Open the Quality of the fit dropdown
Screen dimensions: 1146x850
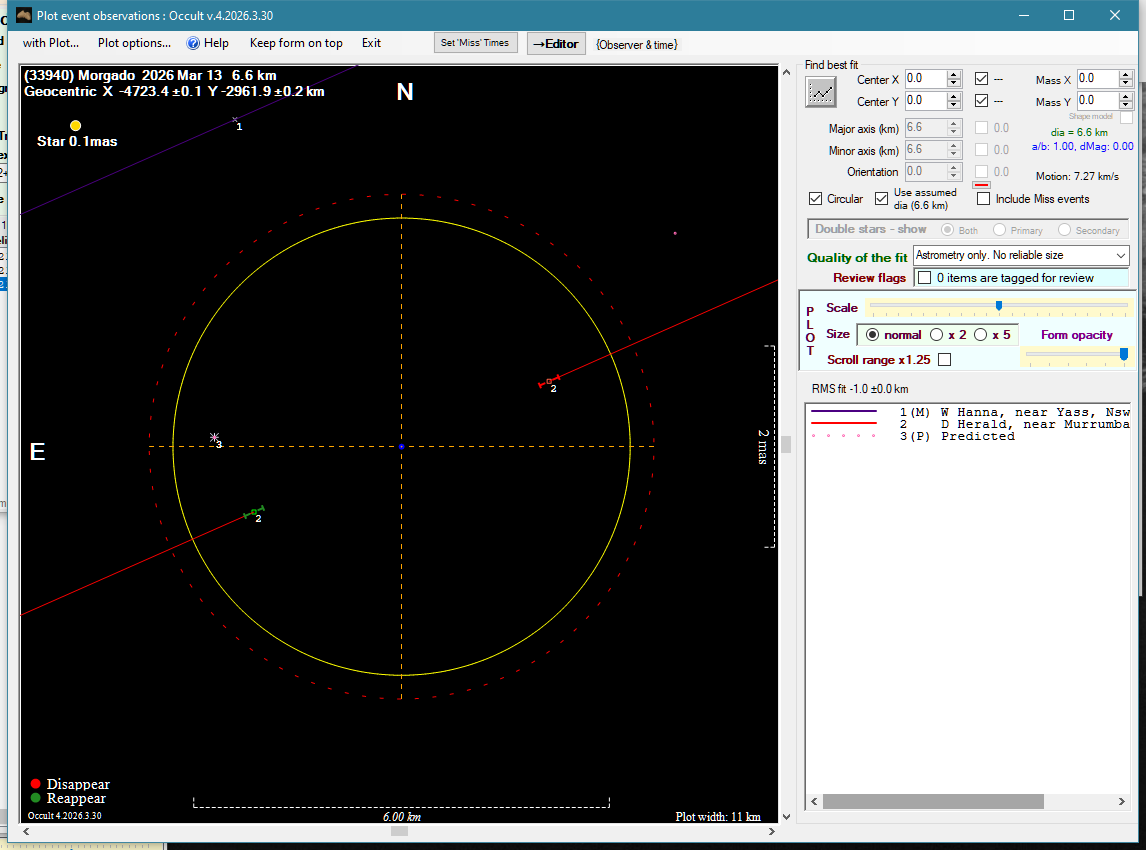click(1118, 256)
